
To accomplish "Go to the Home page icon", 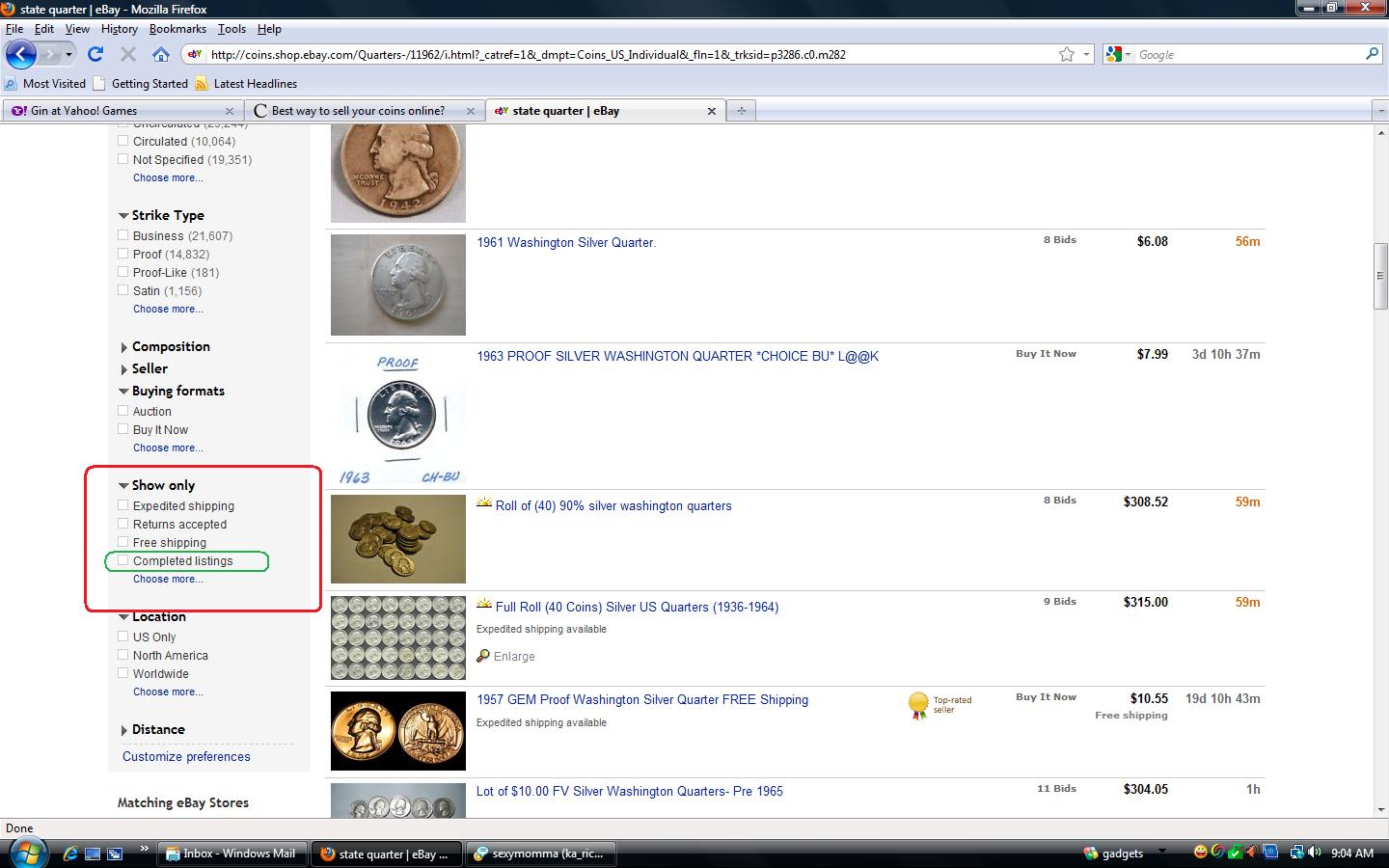I will (x=161, y=55).
